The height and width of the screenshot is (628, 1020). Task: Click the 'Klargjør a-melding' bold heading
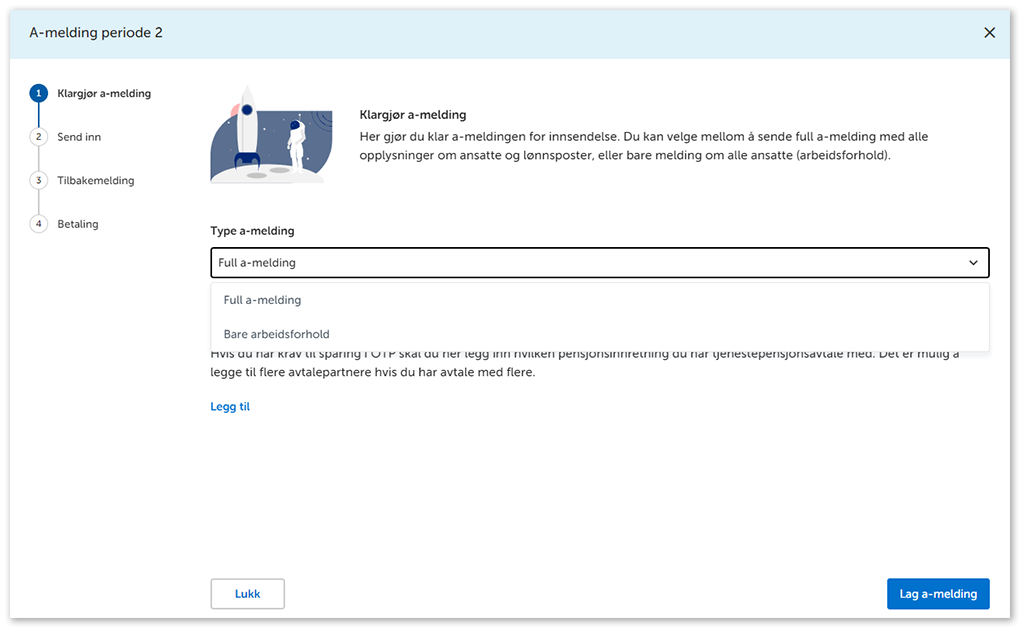tap(412, 115)
